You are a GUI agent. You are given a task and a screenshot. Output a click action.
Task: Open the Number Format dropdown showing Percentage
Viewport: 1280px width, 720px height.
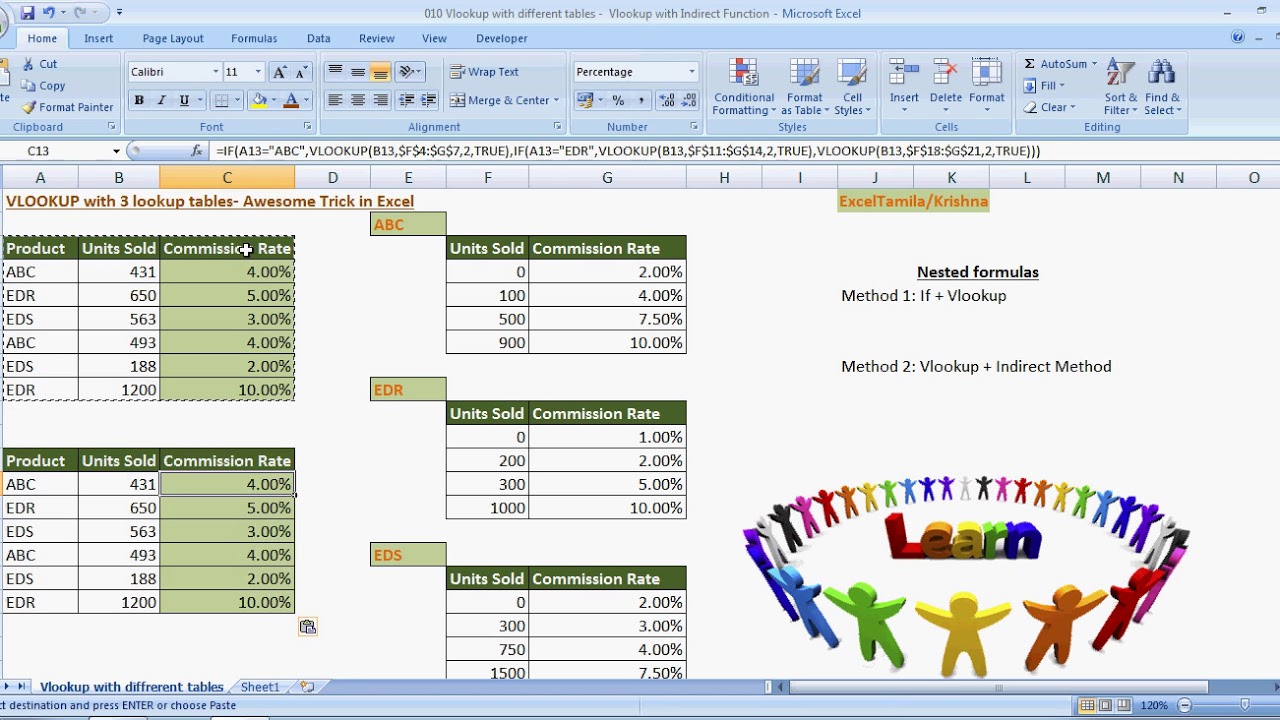[x=691, y=72]
